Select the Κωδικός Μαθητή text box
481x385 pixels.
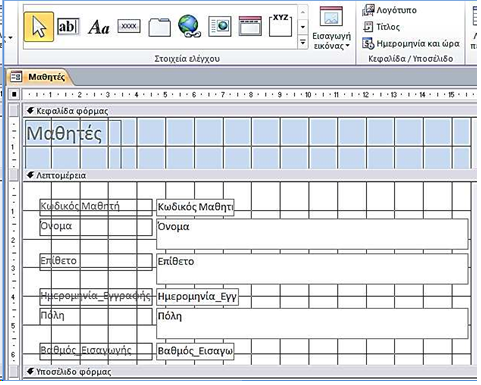point(195,207)
